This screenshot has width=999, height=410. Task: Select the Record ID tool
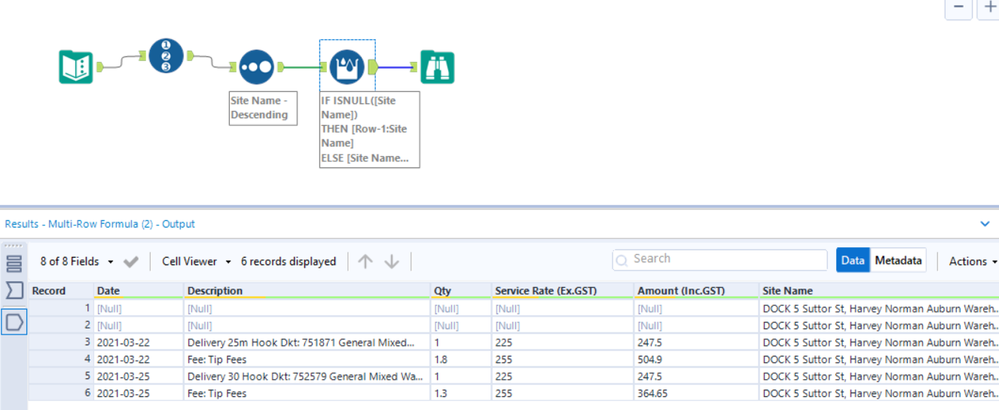pos(166,55)
